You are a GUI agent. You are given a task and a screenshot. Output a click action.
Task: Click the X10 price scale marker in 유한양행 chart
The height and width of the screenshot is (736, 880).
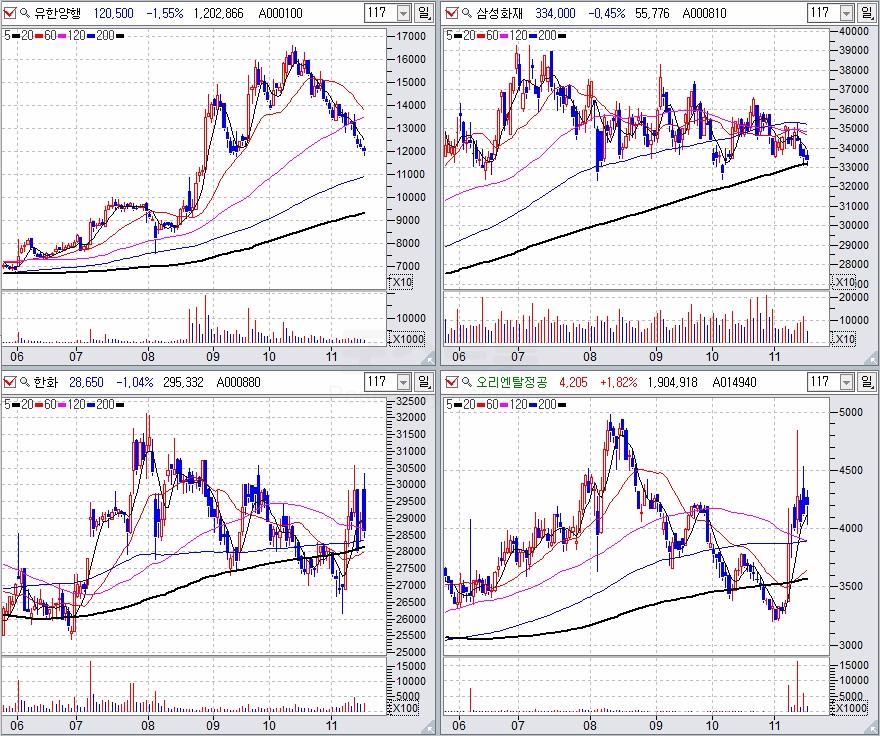[x=401, y=283]
